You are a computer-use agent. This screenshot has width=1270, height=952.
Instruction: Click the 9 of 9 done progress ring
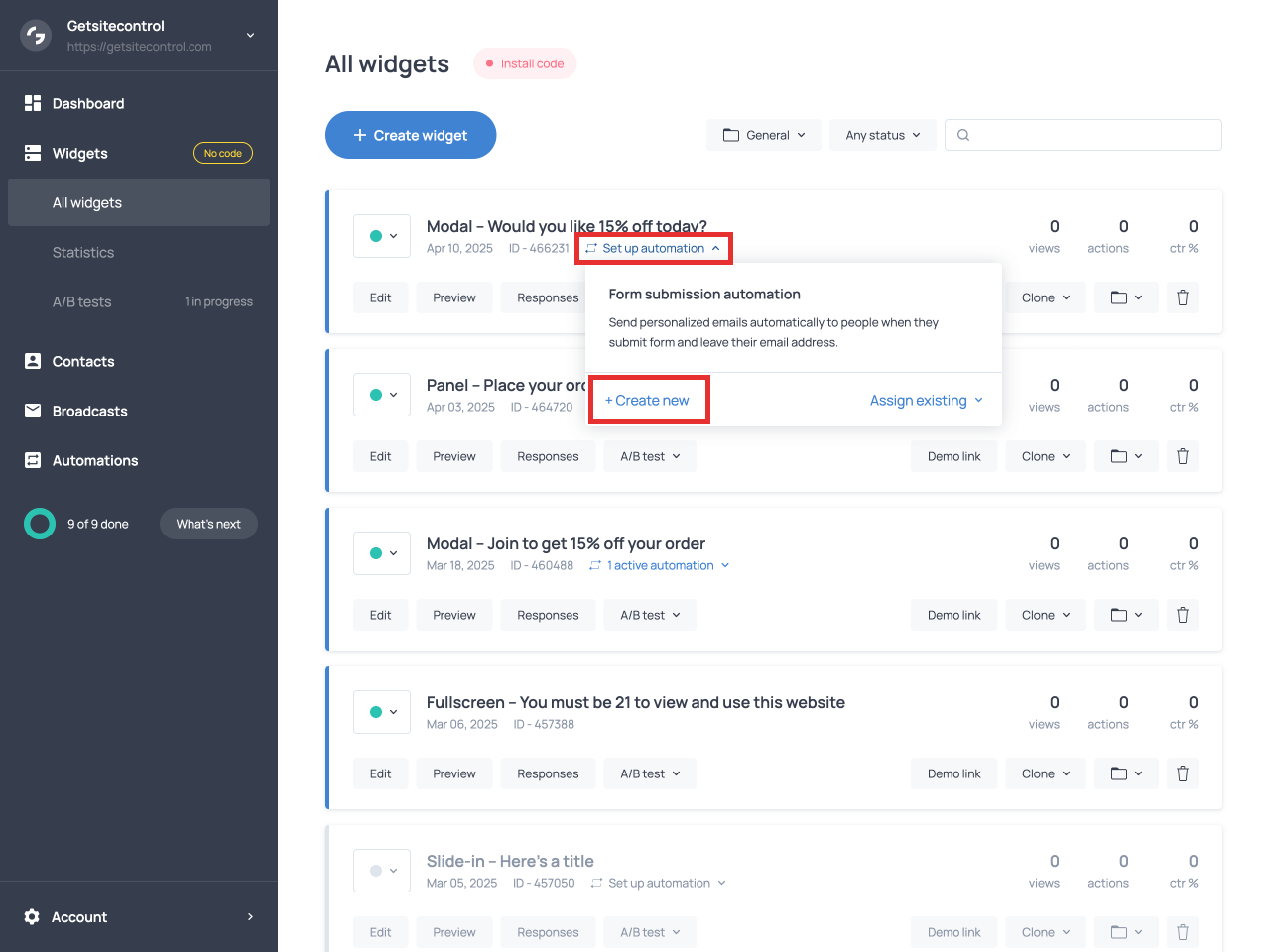coord(40,524)
